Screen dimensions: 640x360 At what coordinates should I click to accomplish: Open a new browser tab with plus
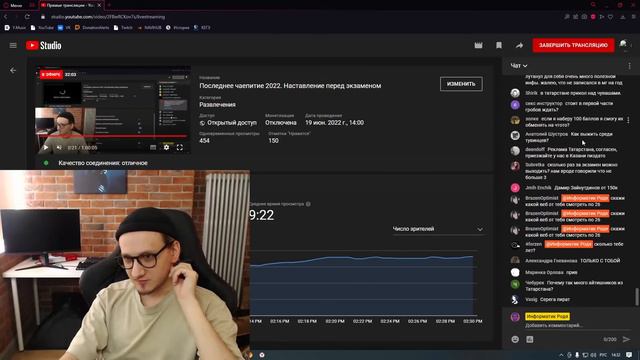point(109,5)
